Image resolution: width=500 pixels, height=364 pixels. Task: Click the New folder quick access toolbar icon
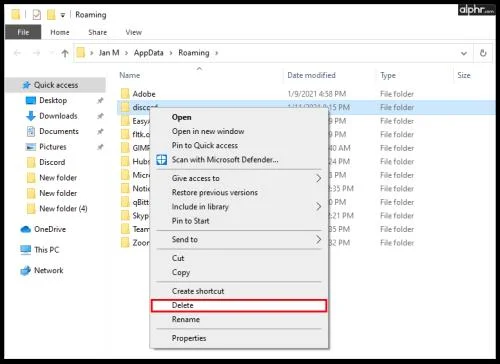tap(51, 15)
